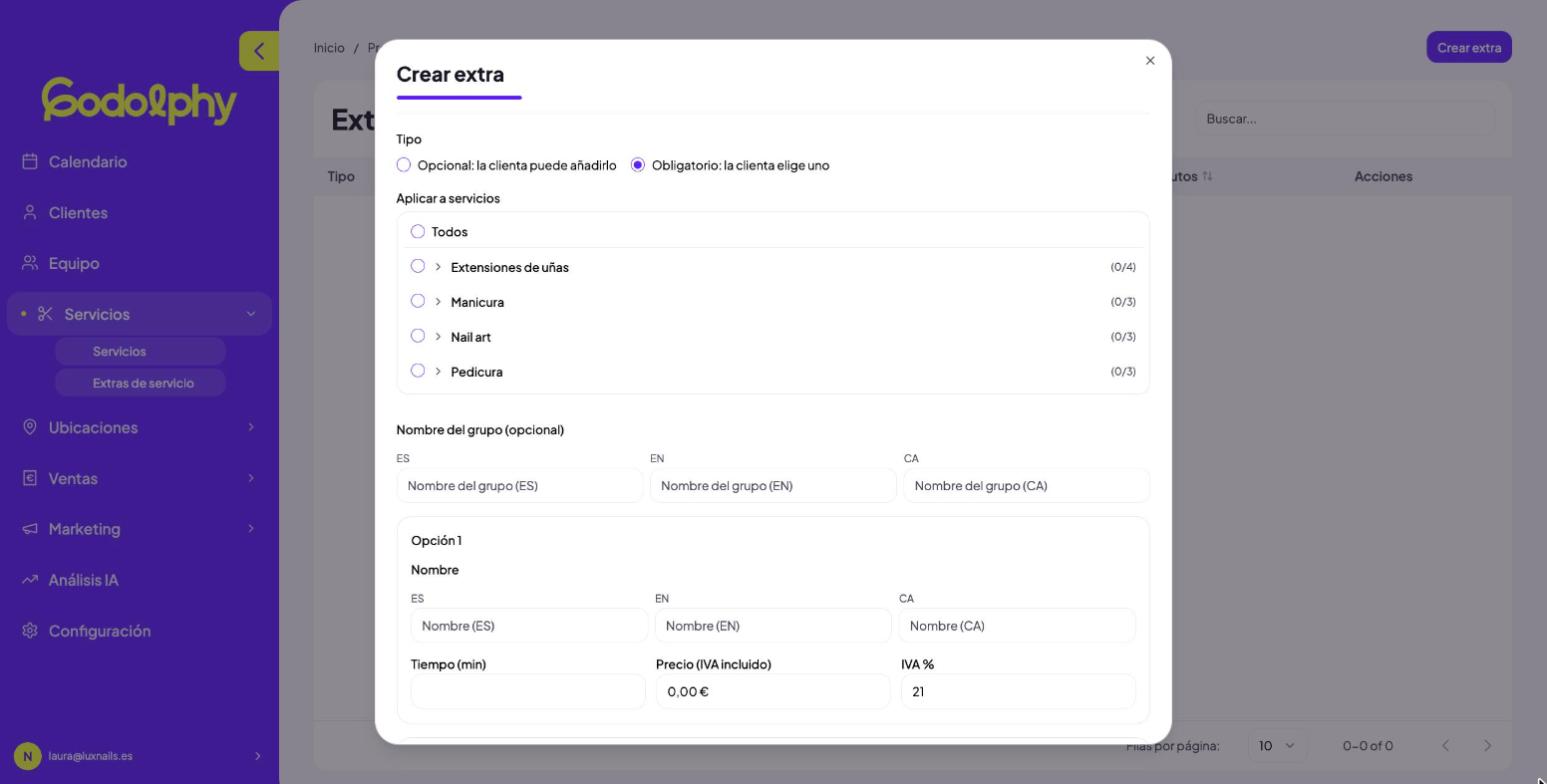Close the Crear extra dialog
Screen dimensions: 1547x784
(1150, 61)
